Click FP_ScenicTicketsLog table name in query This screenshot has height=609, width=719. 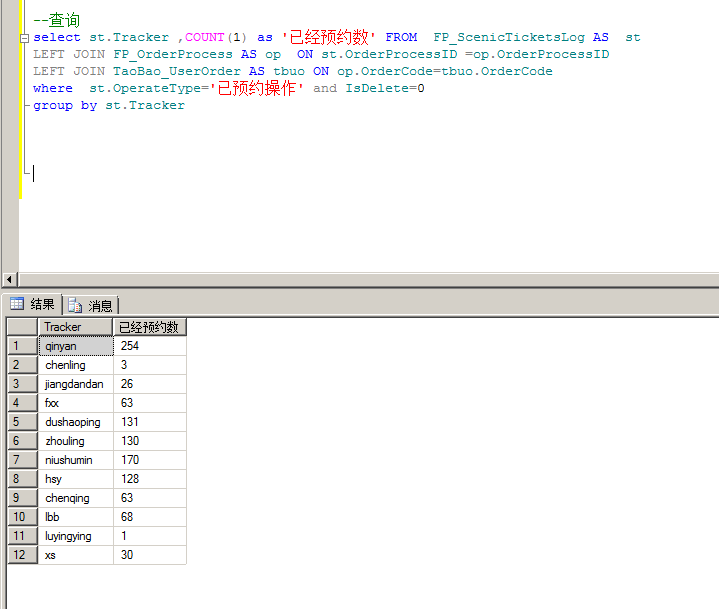pyautogui.click(x=509, y=38)
